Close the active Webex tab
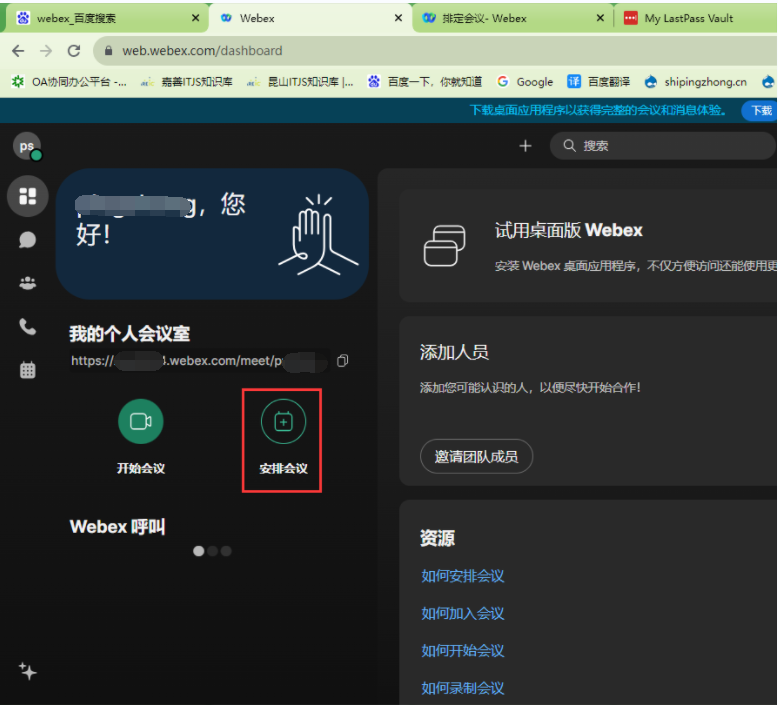Image resolution: width=778 pixels, height=705 pixels. click(x=398, y=18)
